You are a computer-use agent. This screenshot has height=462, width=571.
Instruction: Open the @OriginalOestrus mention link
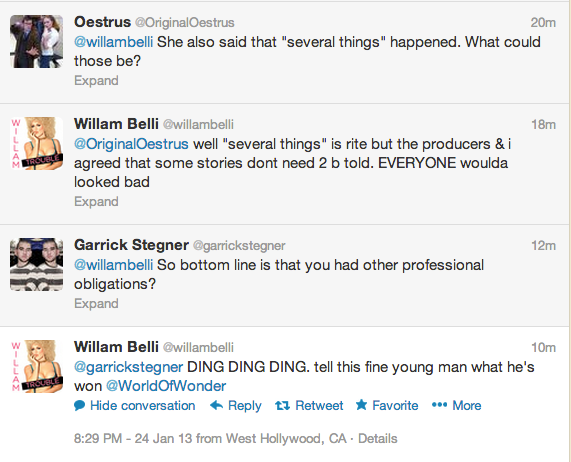pos(131,144)
